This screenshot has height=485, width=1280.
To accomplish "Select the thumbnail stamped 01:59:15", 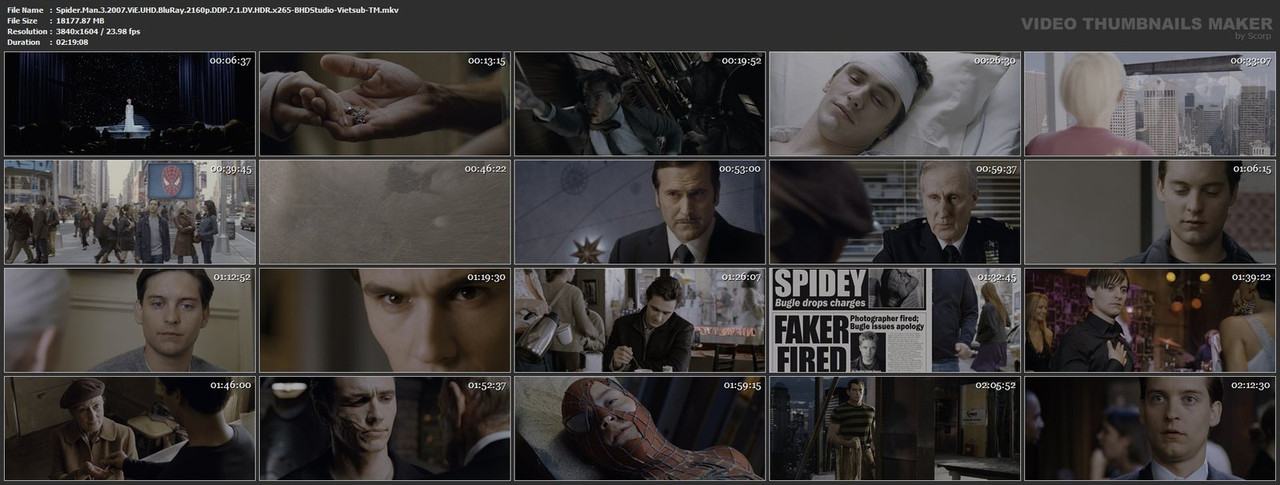I will click(640, 428).
